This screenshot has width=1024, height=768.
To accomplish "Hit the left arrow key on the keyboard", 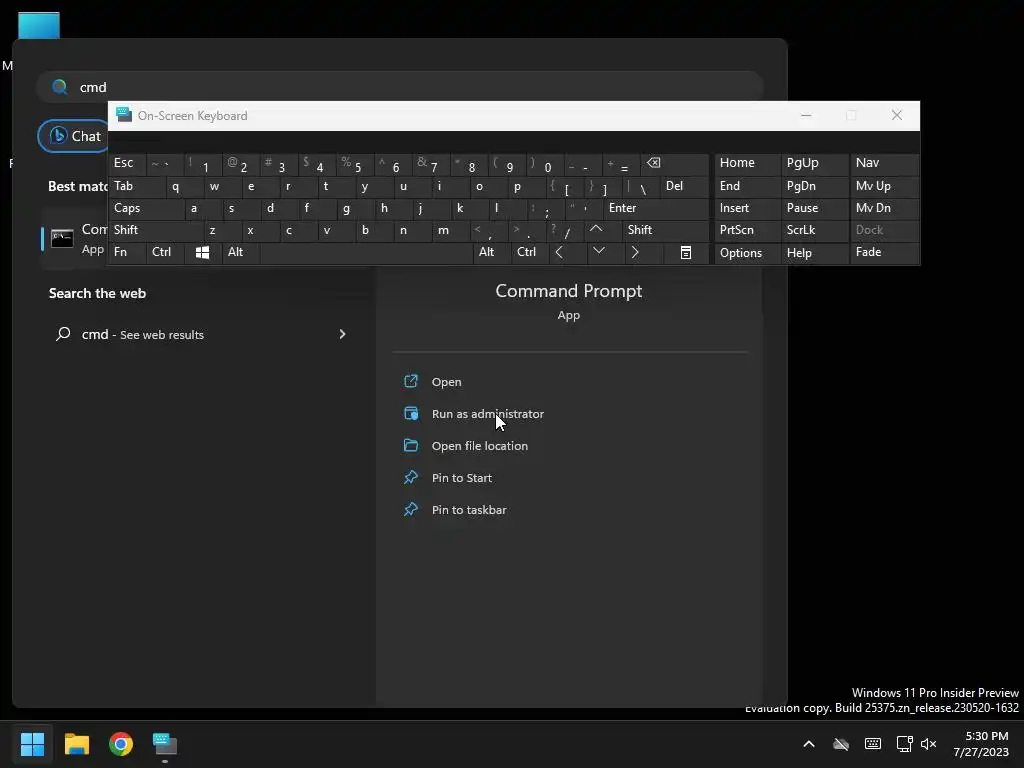I will coord(559,252).
